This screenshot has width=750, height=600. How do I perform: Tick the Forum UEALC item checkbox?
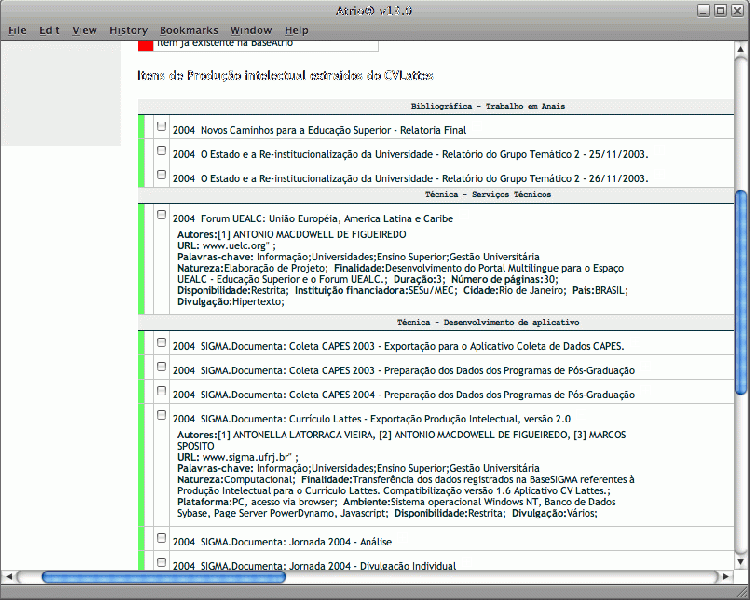(x=162, y=214)
